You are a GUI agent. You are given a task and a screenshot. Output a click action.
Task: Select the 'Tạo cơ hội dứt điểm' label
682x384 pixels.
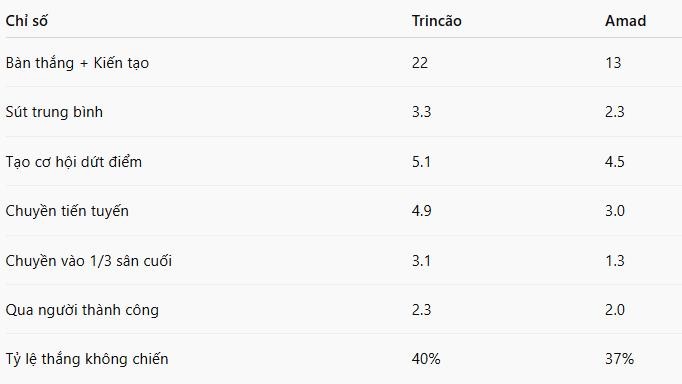[74, 162]
